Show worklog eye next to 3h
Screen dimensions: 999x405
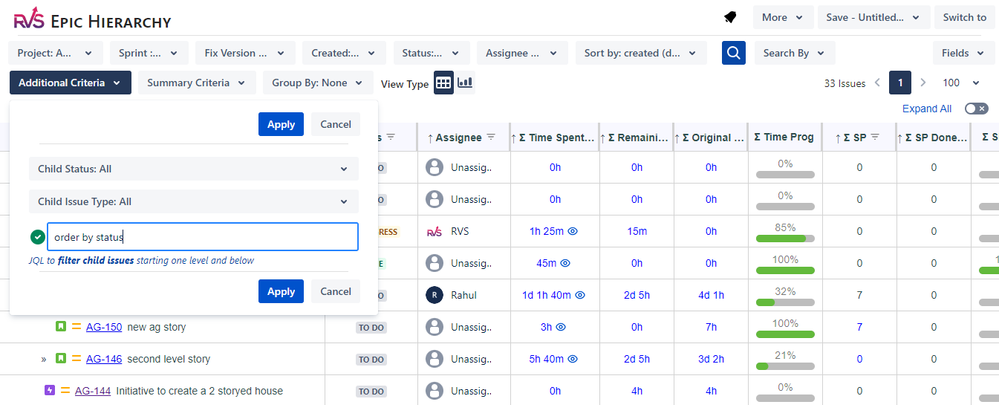pos(561,327)
